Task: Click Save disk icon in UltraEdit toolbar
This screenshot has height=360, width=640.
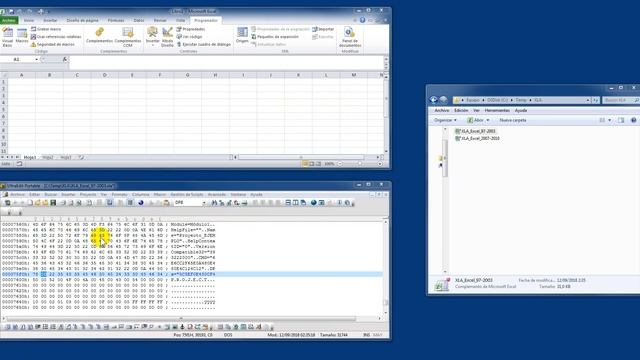Action: click(x=53, y=202)
